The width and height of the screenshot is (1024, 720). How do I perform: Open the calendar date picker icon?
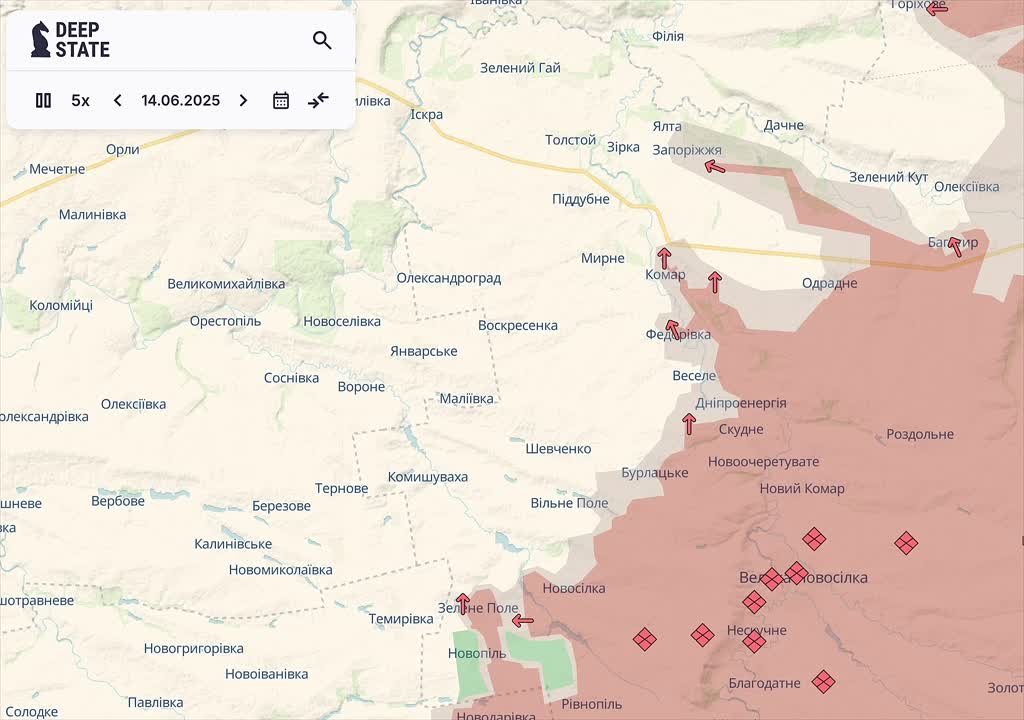[x=281, y=101]
